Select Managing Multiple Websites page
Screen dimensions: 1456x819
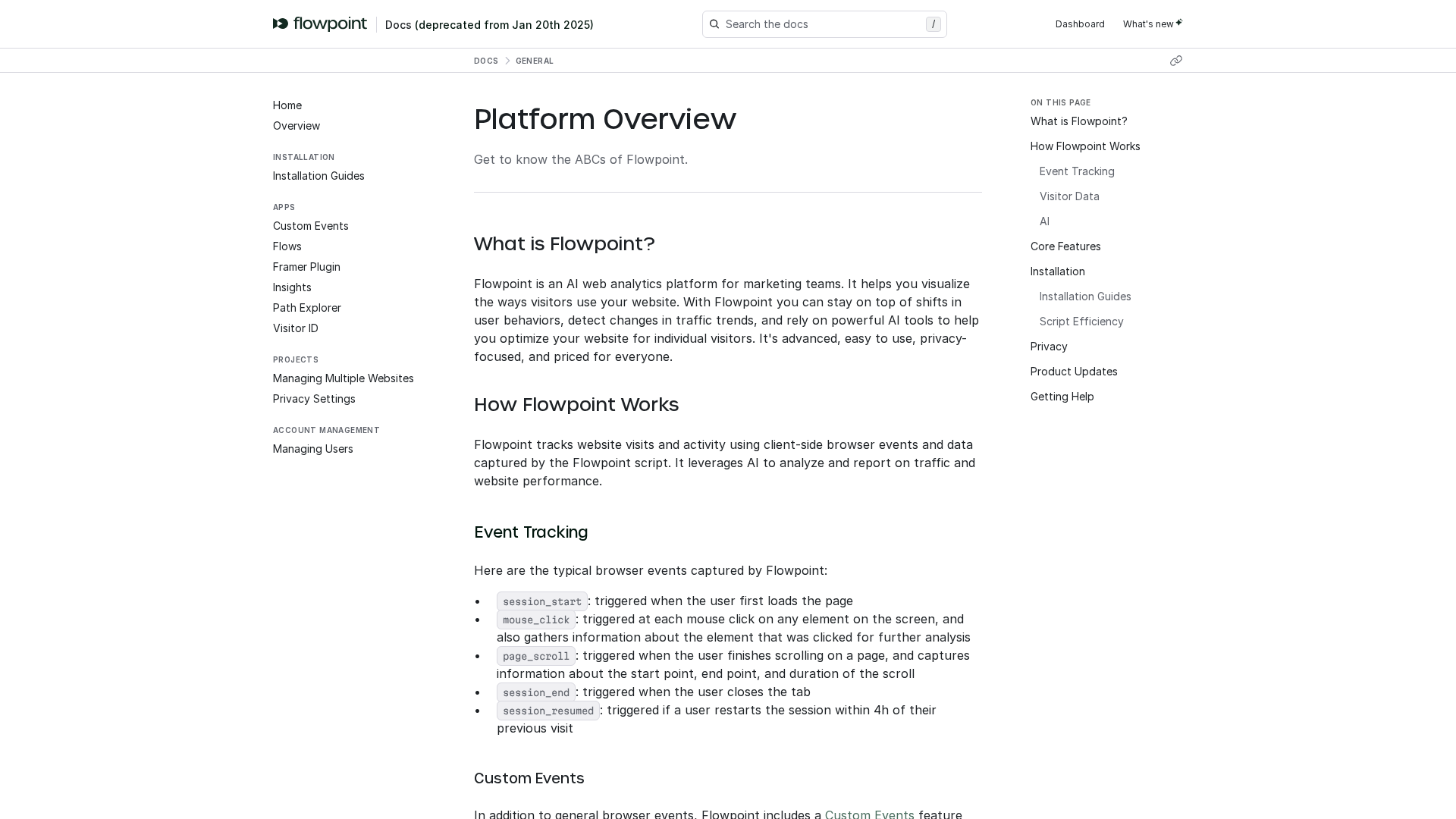(343, 378)
